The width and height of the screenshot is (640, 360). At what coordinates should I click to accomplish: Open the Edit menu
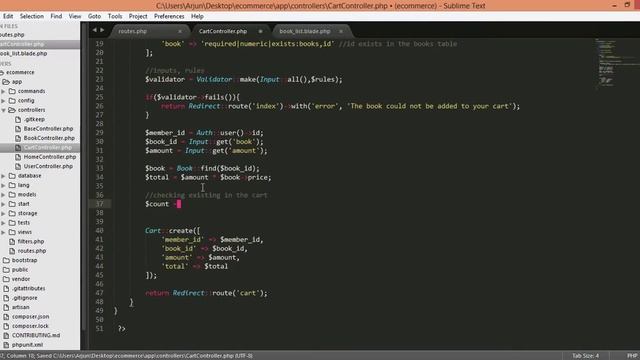[x=8, y=16]
